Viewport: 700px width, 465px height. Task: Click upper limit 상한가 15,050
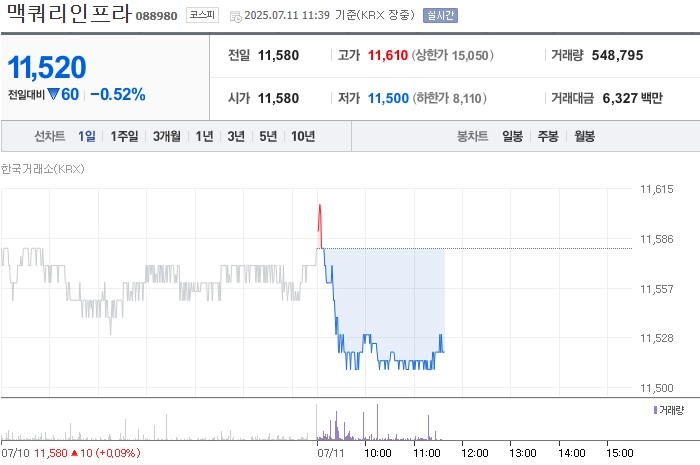coord(452,55)
